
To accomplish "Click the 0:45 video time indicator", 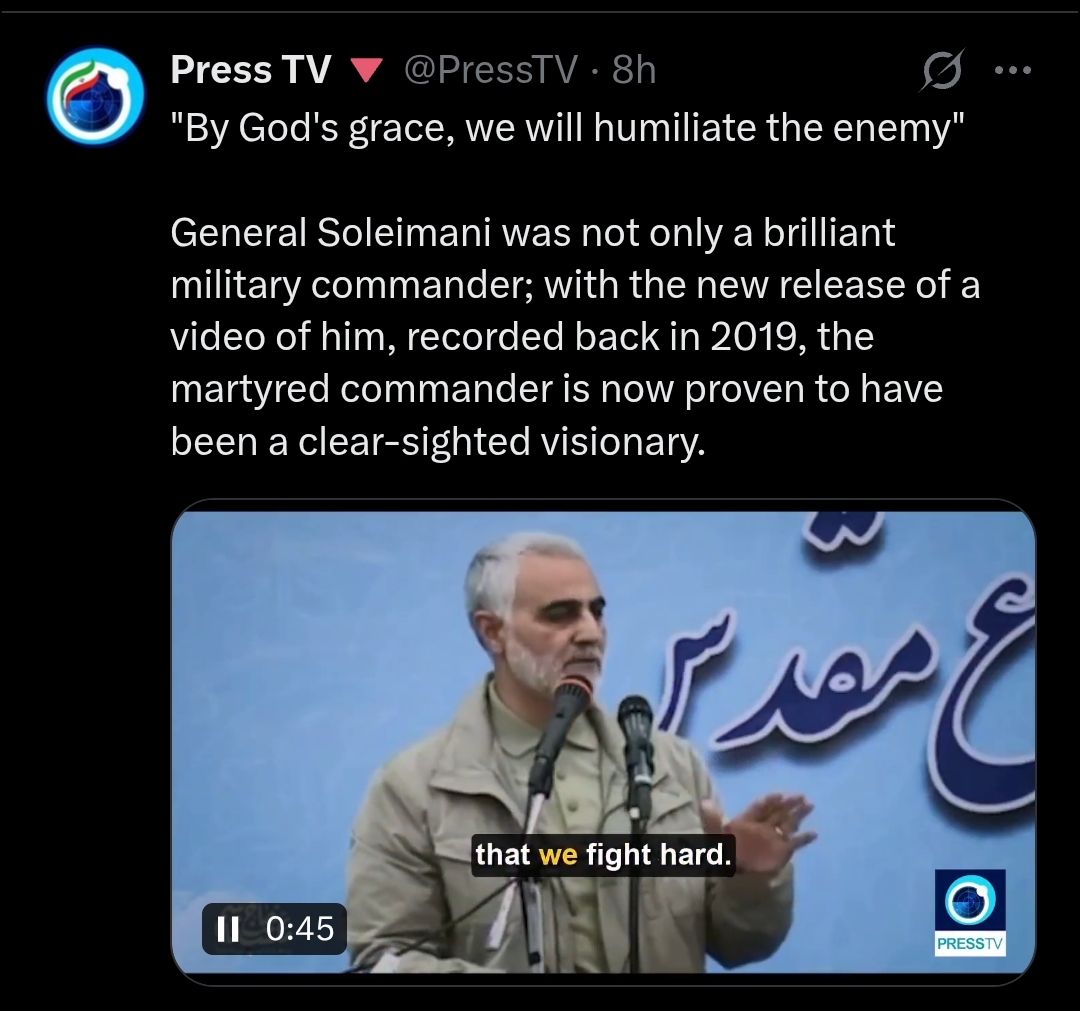I will coord(300,928).
